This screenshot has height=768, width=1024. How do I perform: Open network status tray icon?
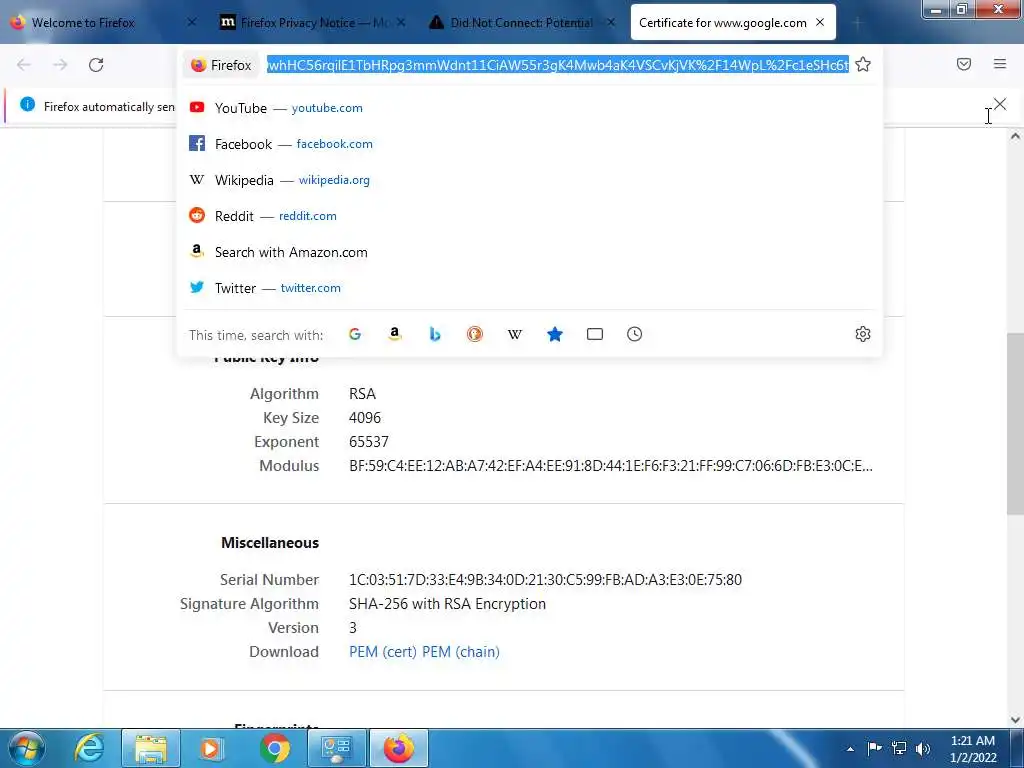click(x=899, y=748)
